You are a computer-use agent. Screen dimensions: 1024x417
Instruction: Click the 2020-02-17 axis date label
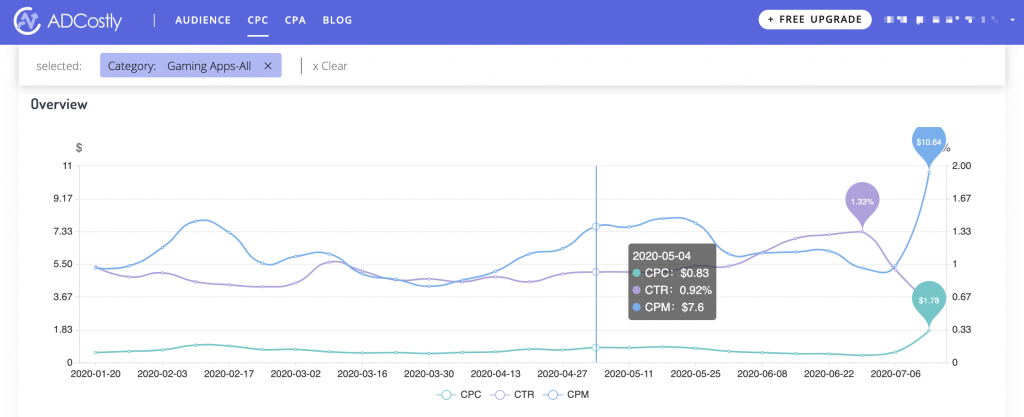tap(229, 375)
